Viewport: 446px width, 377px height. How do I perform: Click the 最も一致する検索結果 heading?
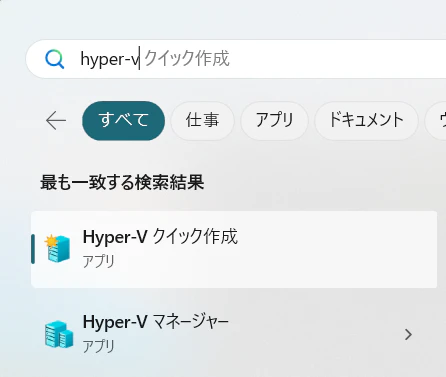[122, 182]
